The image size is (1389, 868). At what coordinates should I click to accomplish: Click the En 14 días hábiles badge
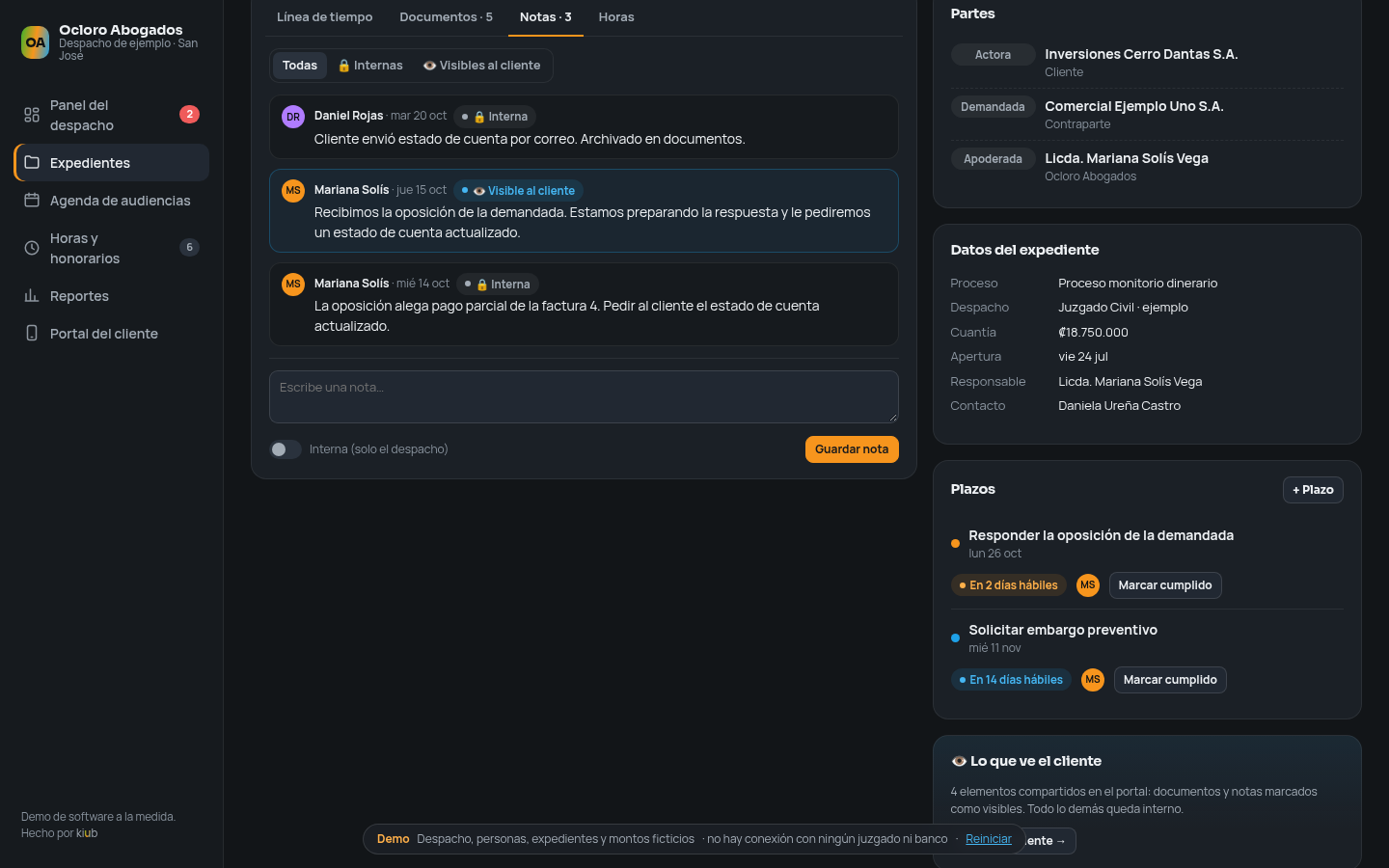(x=1011, y=680)
